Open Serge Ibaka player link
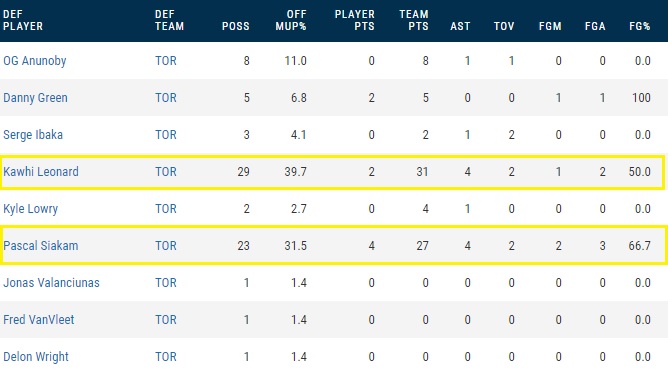668x372 pixels. 33,135
